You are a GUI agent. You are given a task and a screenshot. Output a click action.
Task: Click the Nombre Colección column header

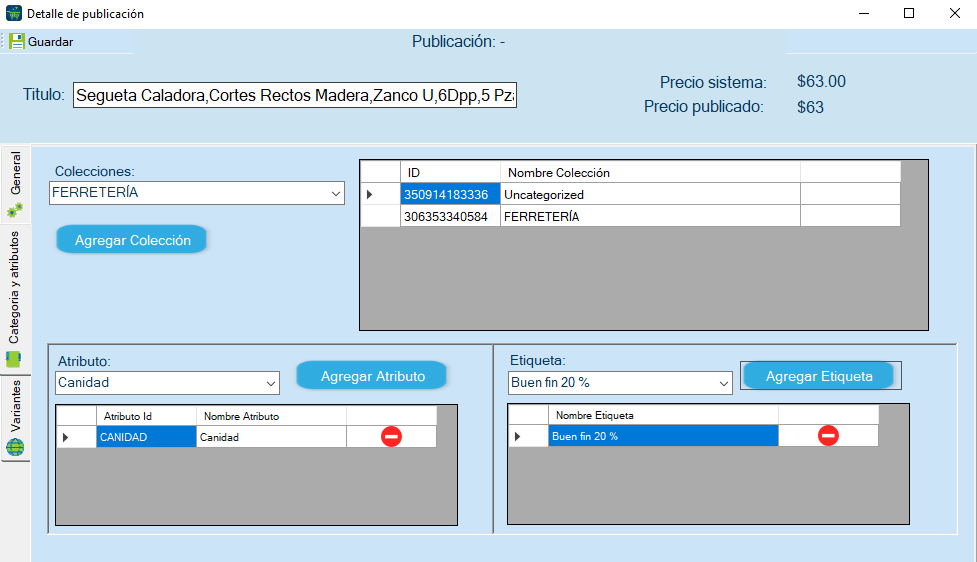pyautogui.click(x=650, y=173)
